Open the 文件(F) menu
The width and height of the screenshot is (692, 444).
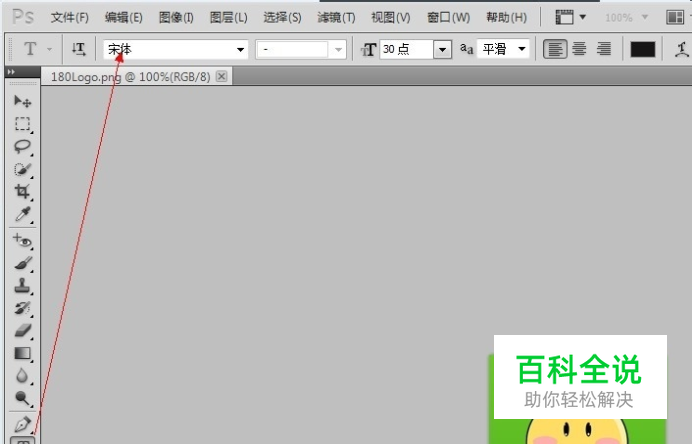point(69,18)
